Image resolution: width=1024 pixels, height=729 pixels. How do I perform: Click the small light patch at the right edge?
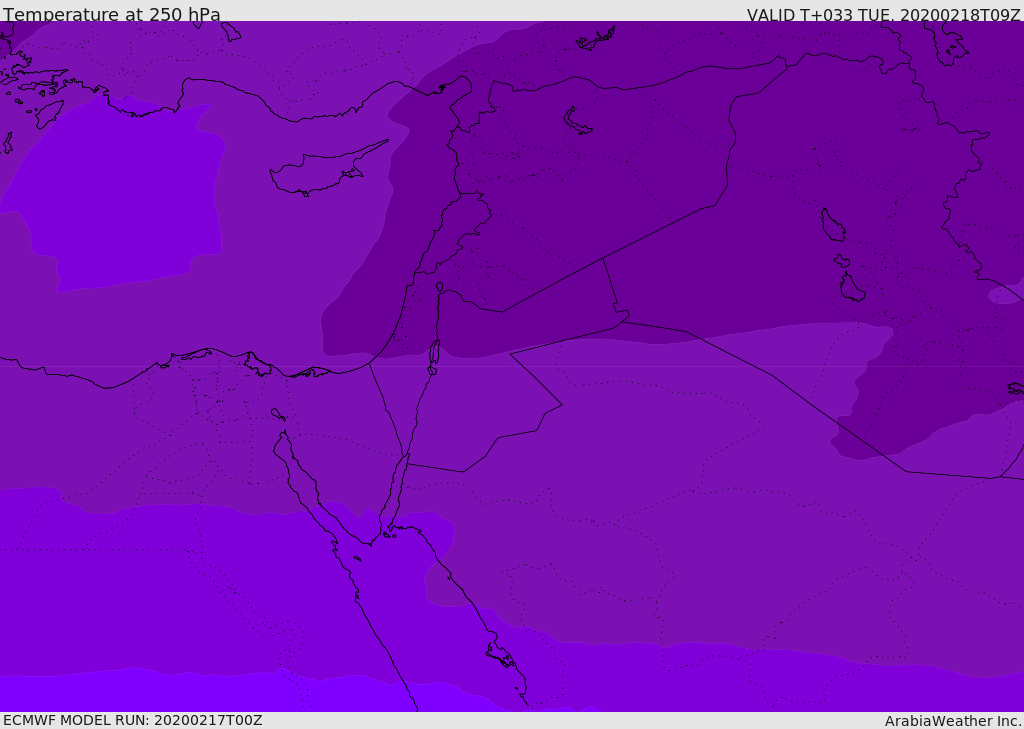(x=1005, y=295)
